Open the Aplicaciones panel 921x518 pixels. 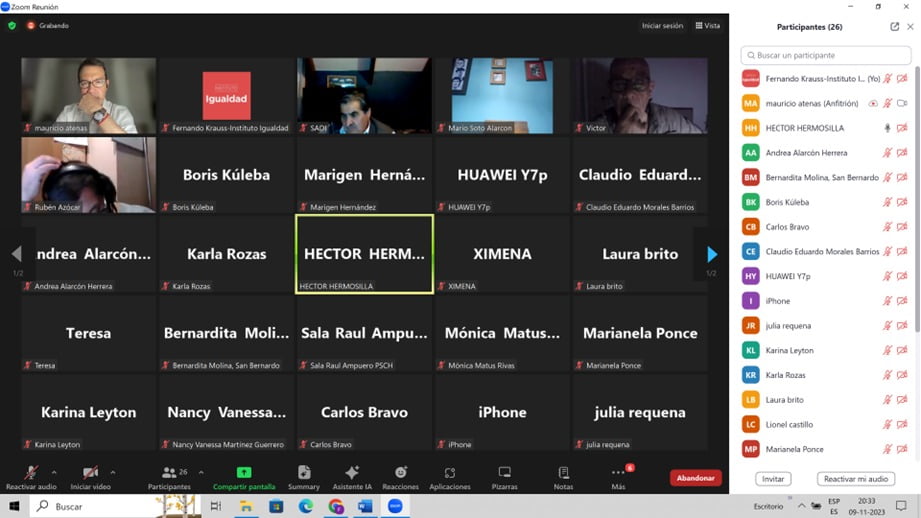pyautogui.click(x=450, y=477)
